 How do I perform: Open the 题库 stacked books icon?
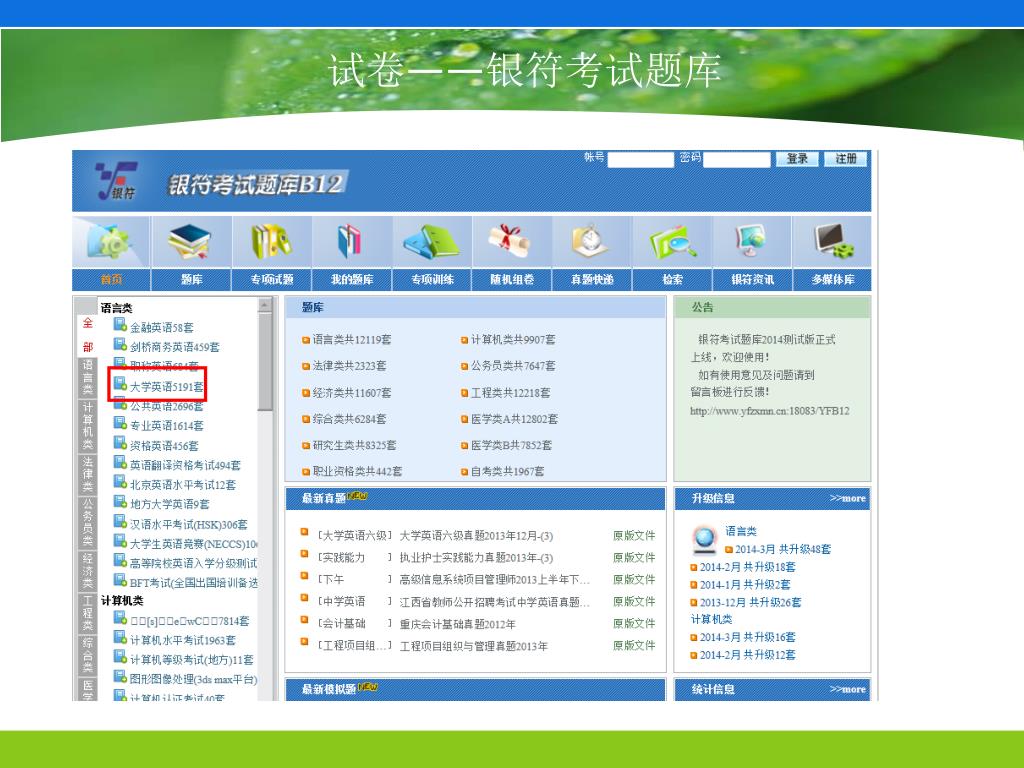(x=190, y=242)
